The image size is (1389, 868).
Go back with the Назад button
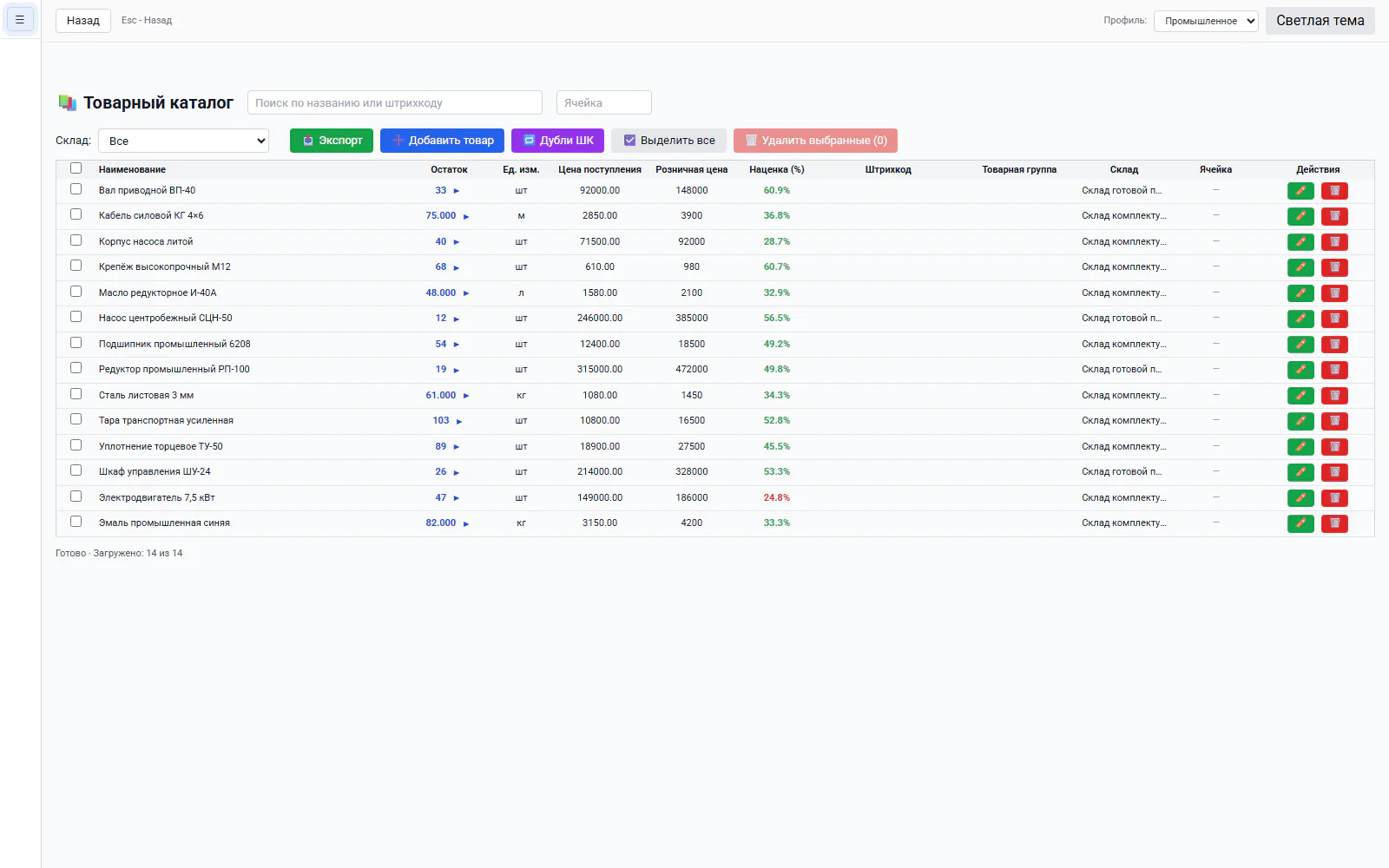click(x=83, y=21)
